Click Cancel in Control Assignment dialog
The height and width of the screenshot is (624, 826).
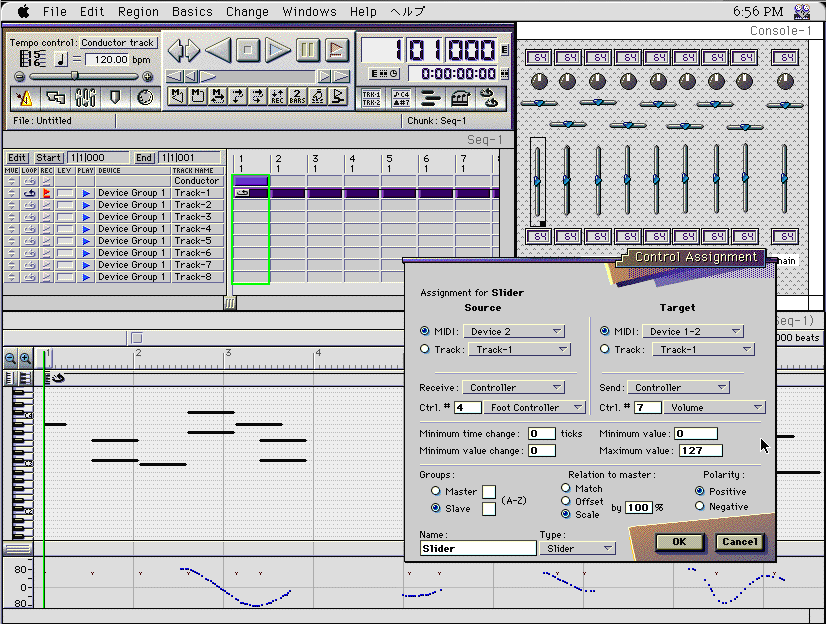(x=739, y=542)
